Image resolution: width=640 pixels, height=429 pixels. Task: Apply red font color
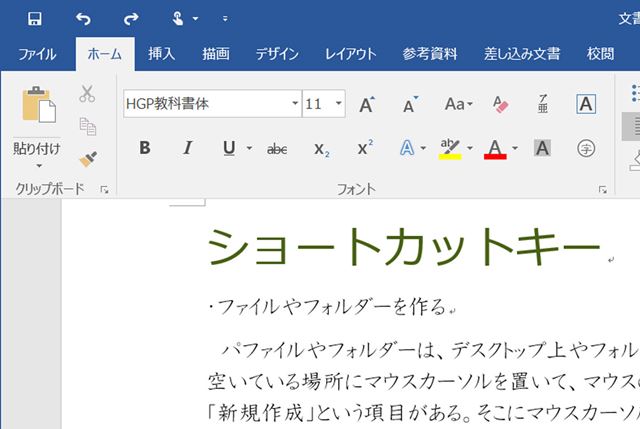(x=495, y=149)
